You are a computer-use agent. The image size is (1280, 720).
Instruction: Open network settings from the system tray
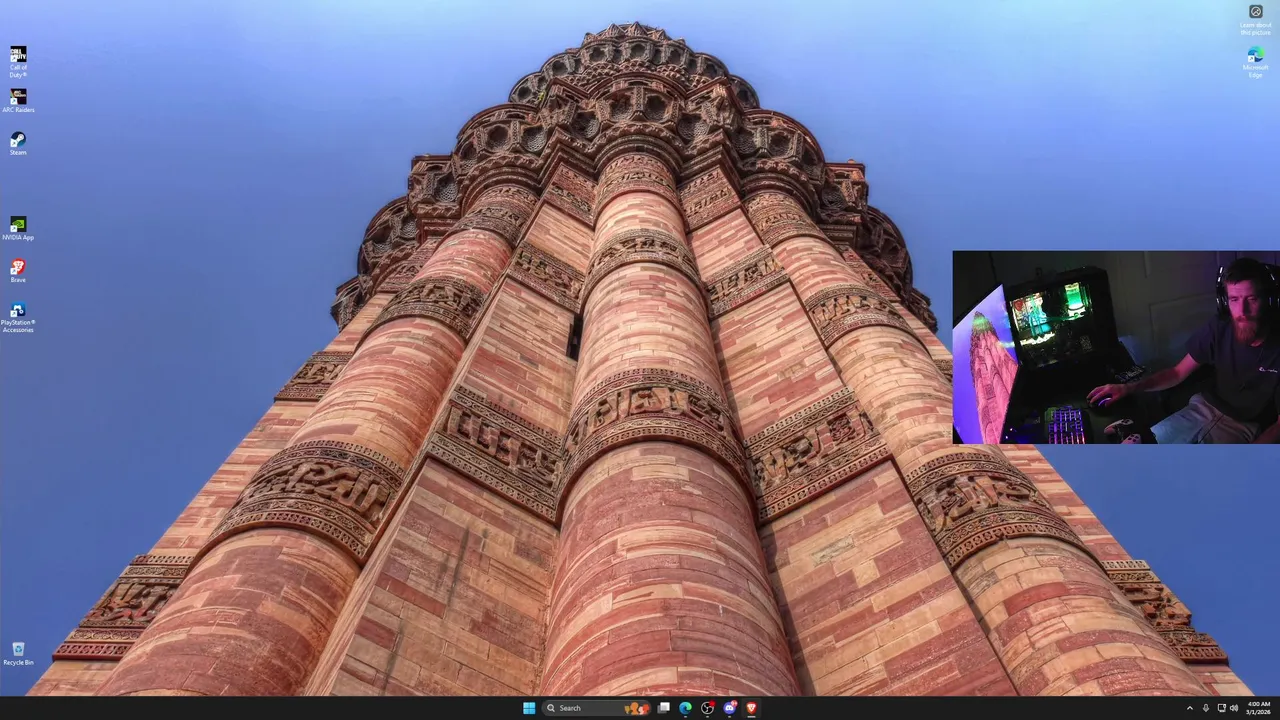pyautogui.click(x=1221, y=708)
